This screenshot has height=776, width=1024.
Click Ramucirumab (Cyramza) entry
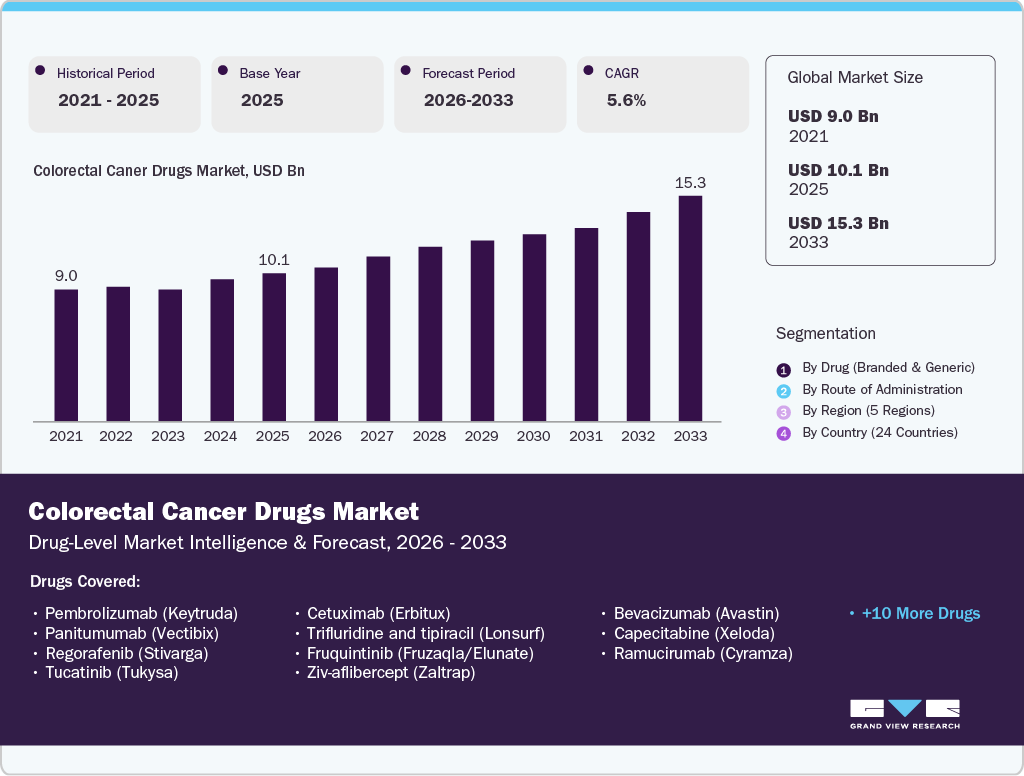703,653
